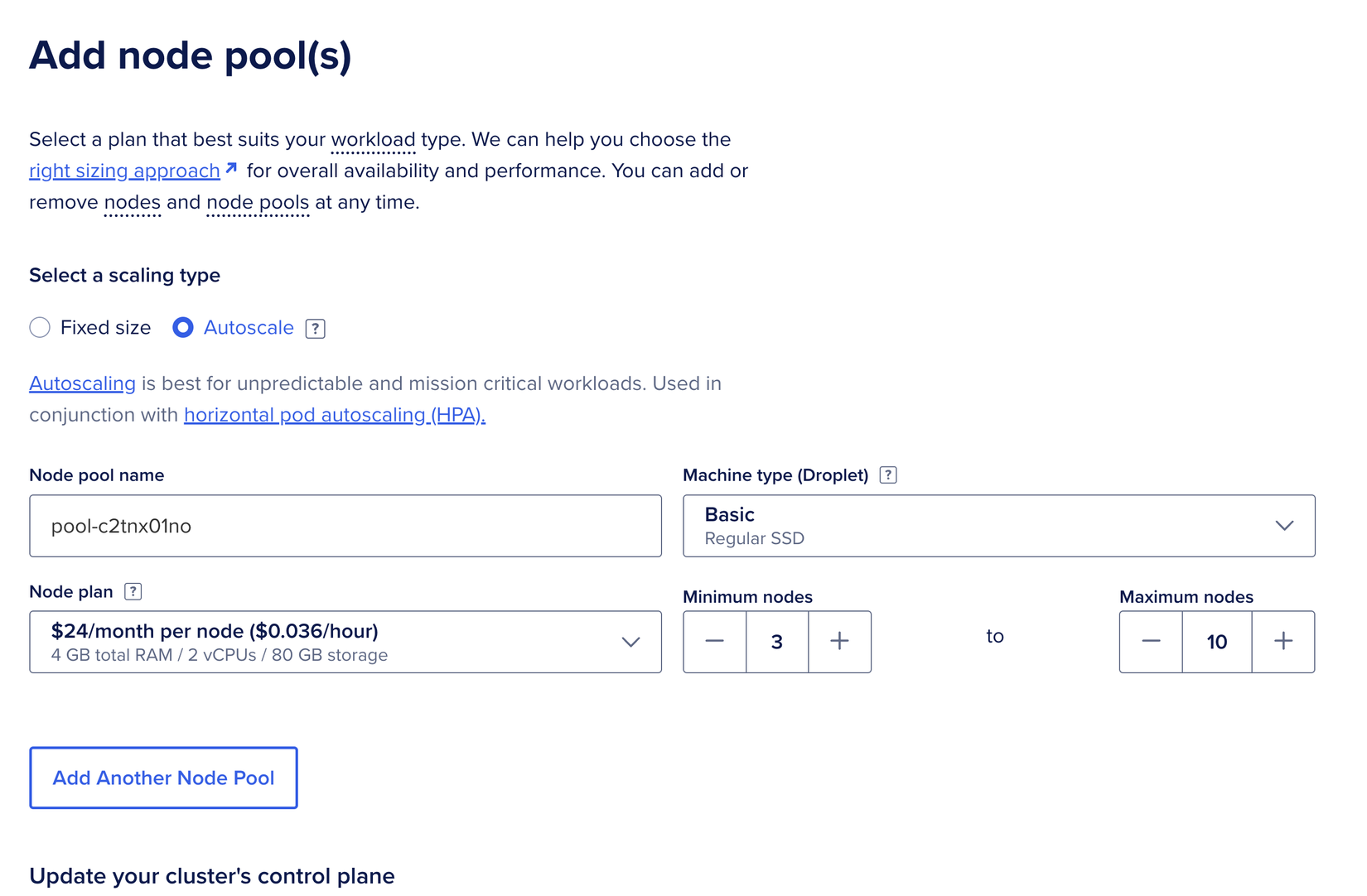Viewport: 1367px width, 896px height.
Task: Click the Add Another Node Pool button
Action: [x=163, y=778]
